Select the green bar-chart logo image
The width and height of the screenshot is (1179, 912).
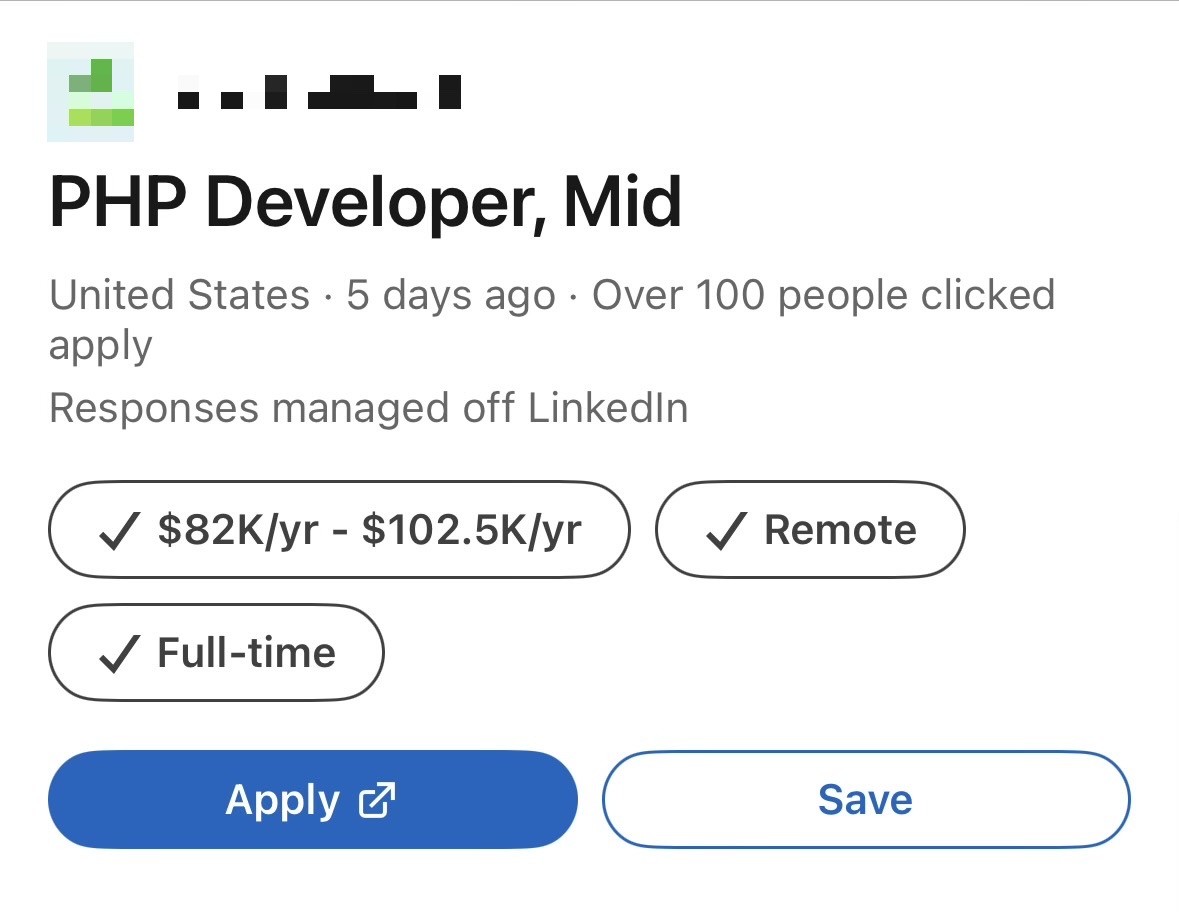click(91, 90)
